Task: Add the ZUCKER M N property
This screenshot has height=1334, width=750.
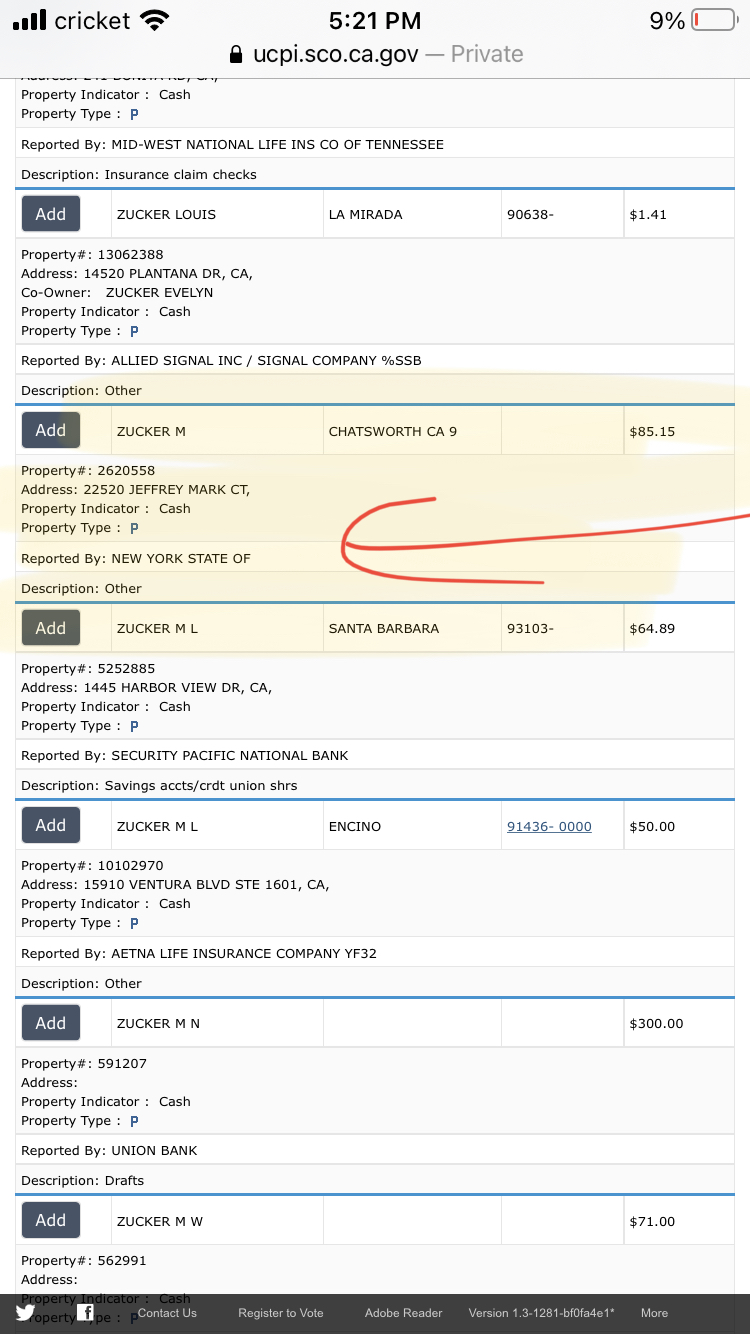Action: tap(51, 1023)
